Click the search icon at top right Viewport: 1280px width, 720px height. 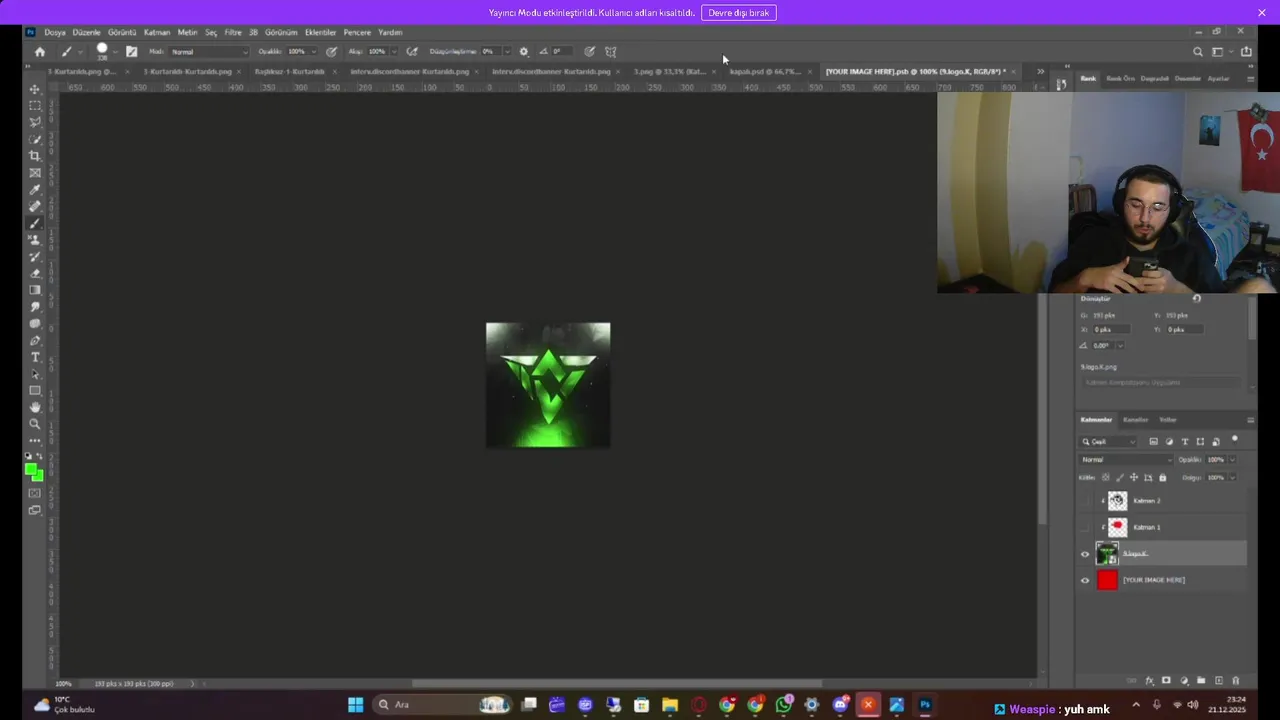point(1198,52)
